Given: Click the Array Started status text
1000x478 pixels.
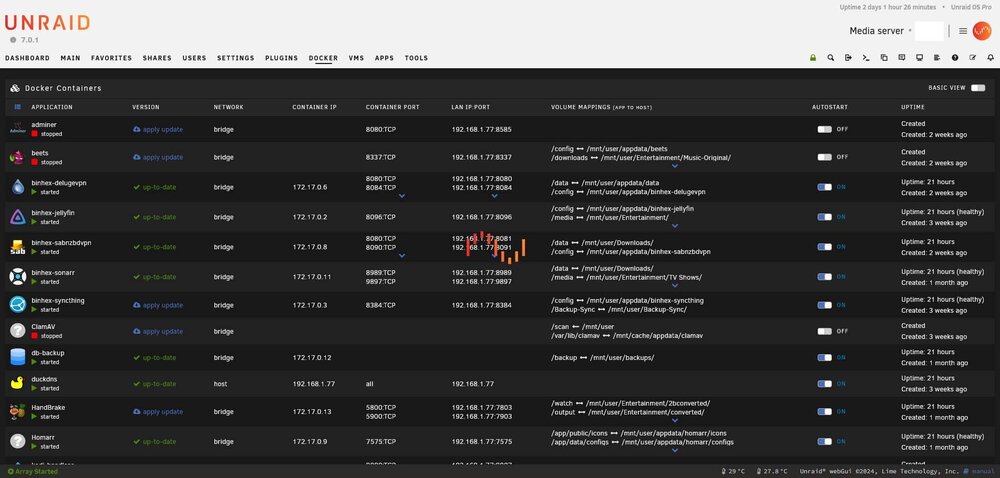Looking at the screenshot, I should (33, 472).
